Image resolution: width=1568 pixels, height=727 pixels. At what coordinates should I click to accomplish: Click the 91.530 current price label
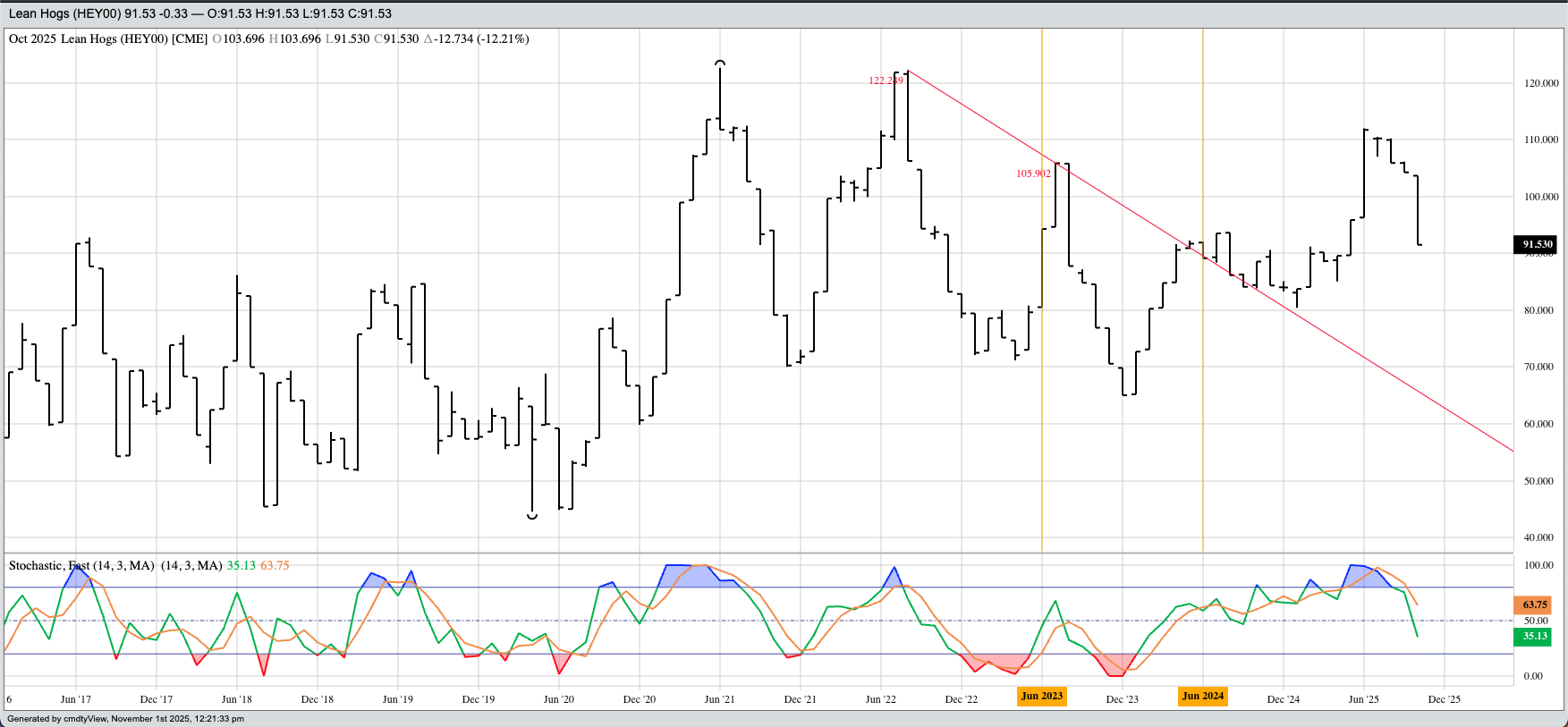(1536, 244)
